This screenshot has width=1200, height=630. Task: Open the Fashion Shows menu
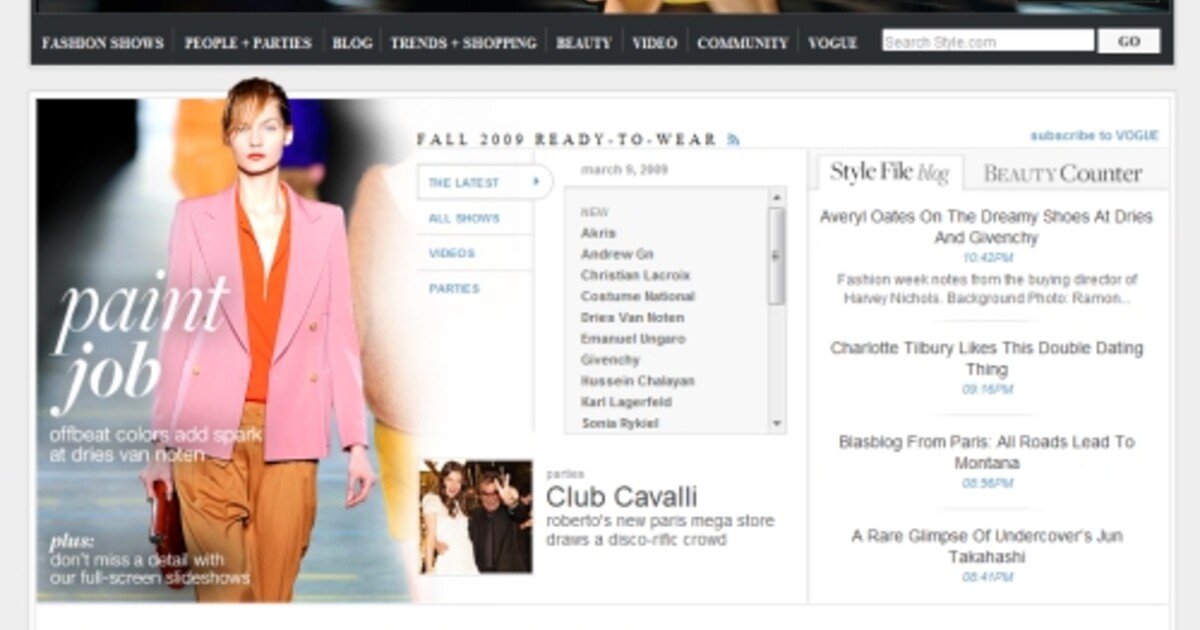click(x=102, y=43)
